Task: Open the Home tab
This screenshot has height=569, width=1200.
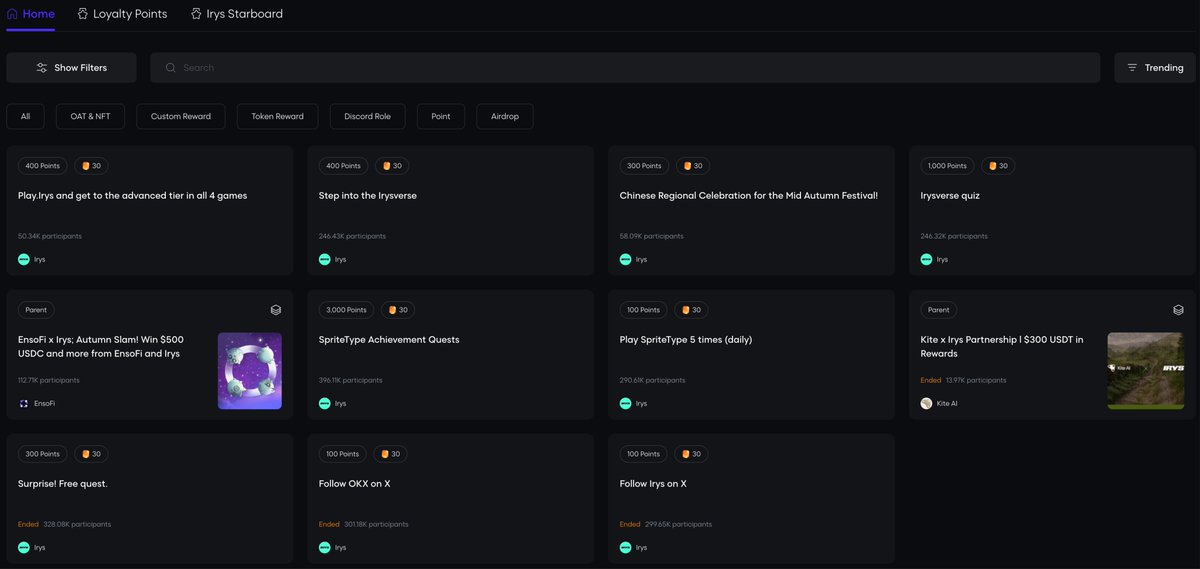Action: pos(31,14)
